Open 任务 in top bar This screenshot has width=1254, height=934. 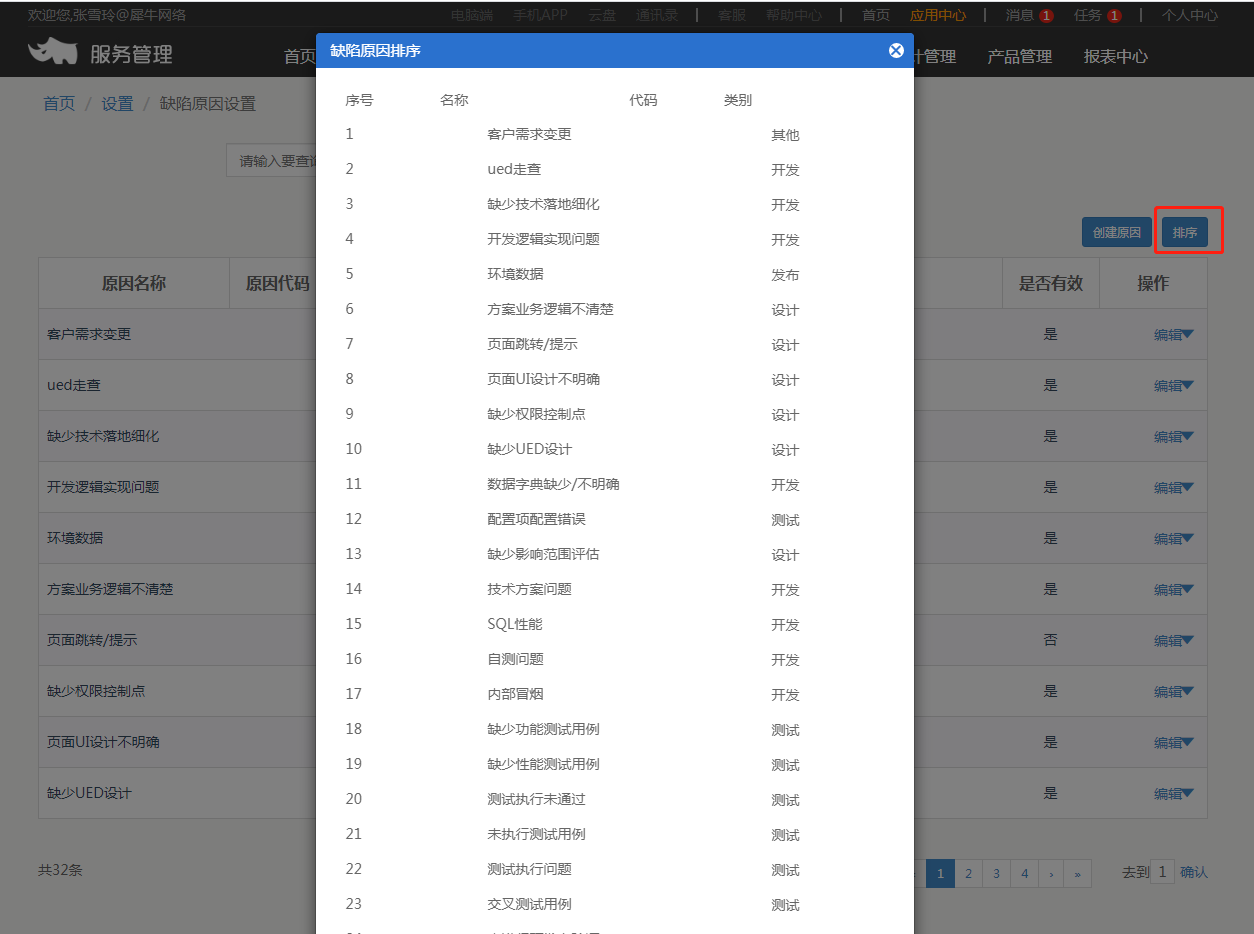coord(1097,15)
